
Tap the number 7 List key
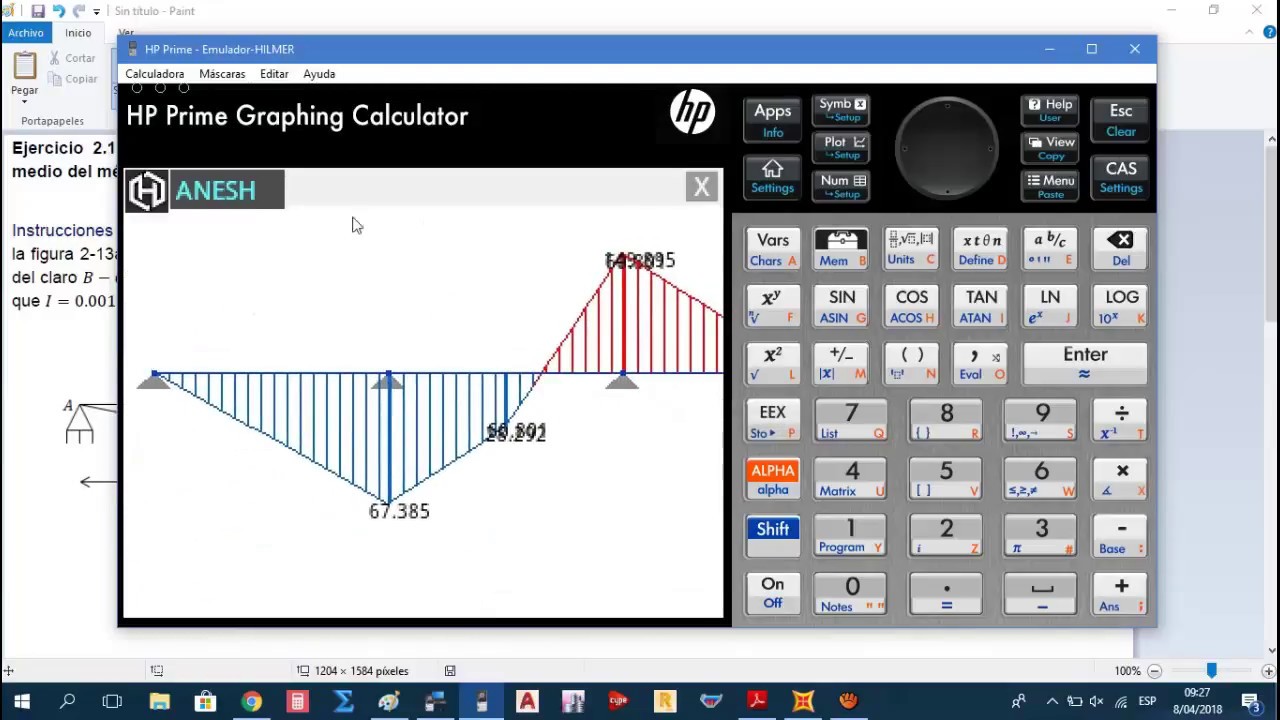pyautogui.click(x=851, y=421)
